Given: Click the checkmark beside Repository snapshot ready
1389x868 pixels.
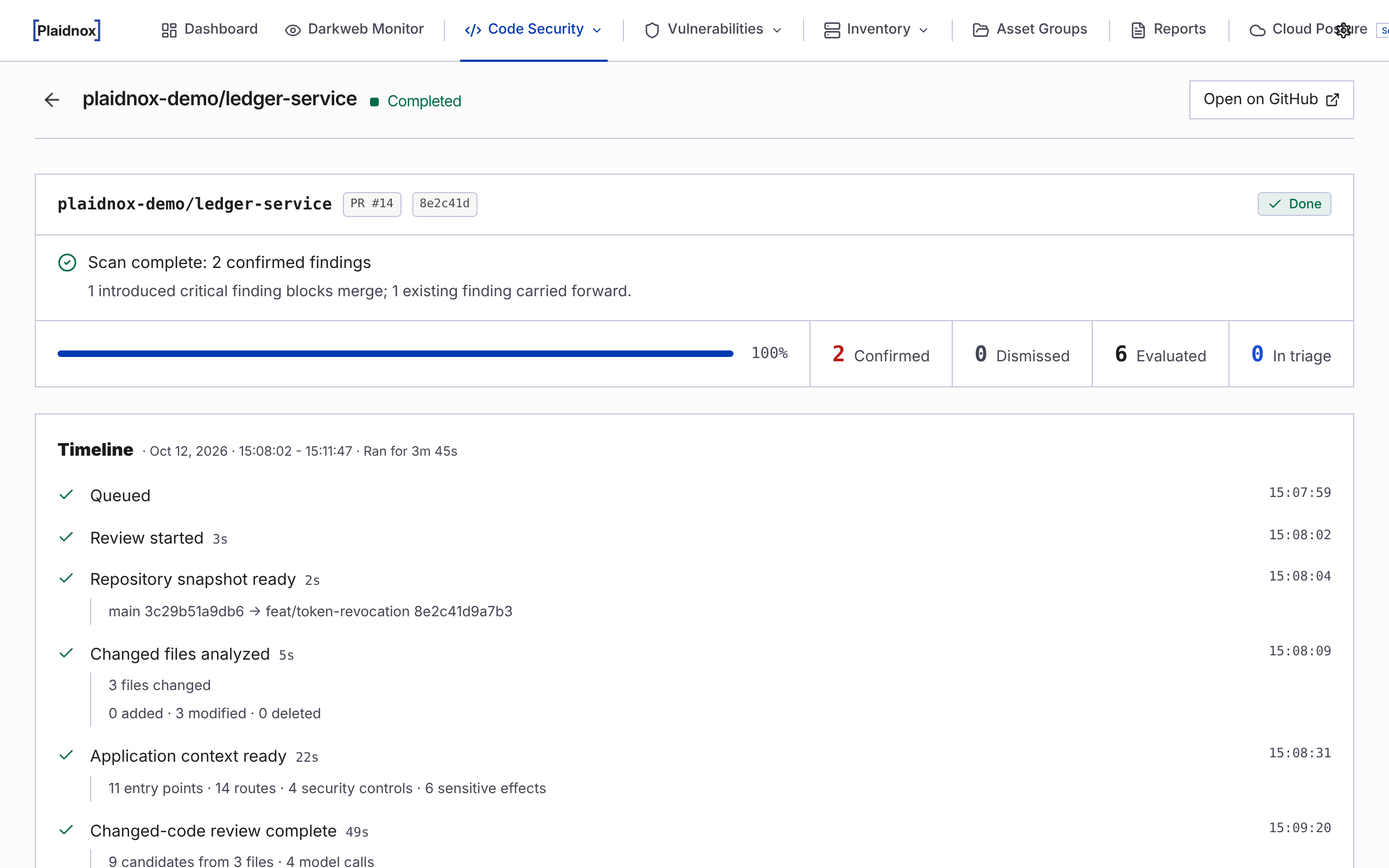Looking at the screenshot, I should pos(66,578).
